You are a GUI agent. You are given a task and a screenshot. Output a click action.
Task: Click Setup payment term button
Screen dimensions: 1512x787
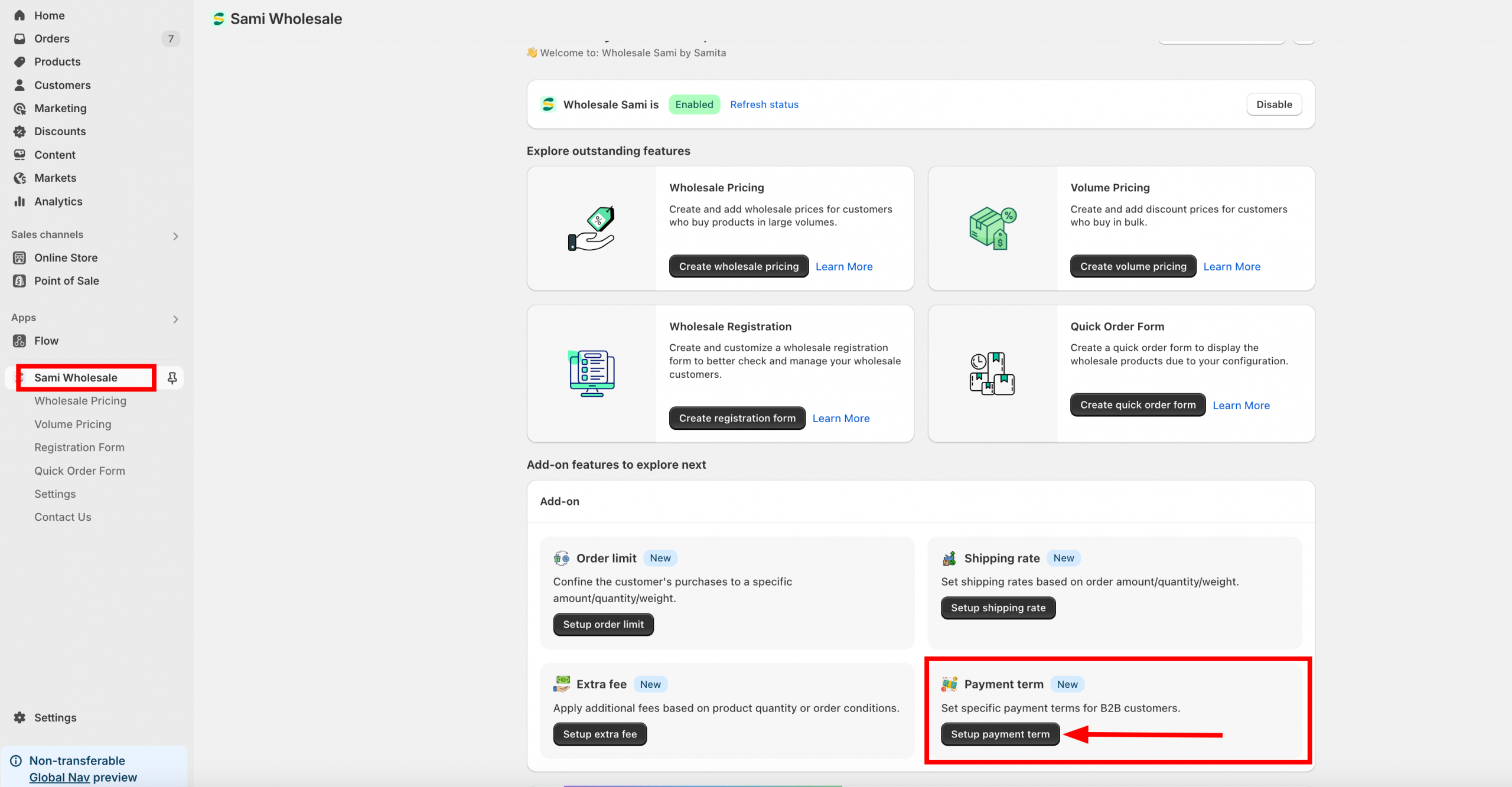click(1001, 734)
